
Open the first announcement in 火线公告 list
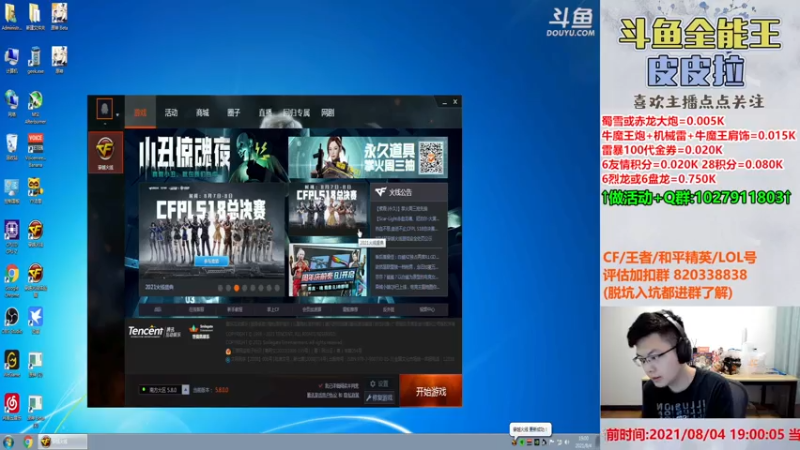(x=402, y=208)
